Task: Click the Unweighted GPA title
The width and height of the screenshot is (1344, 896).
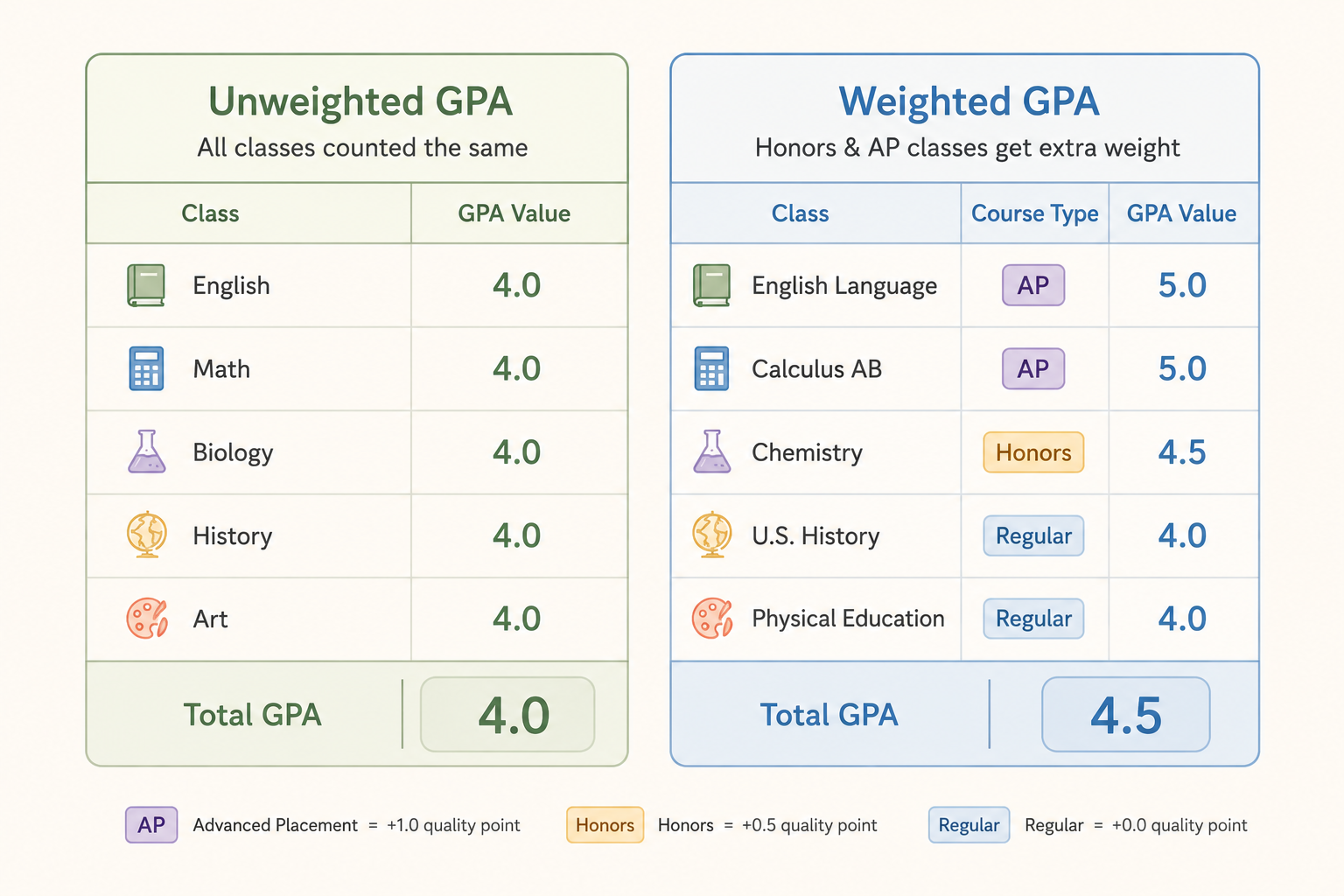Action: click(360, 101)
